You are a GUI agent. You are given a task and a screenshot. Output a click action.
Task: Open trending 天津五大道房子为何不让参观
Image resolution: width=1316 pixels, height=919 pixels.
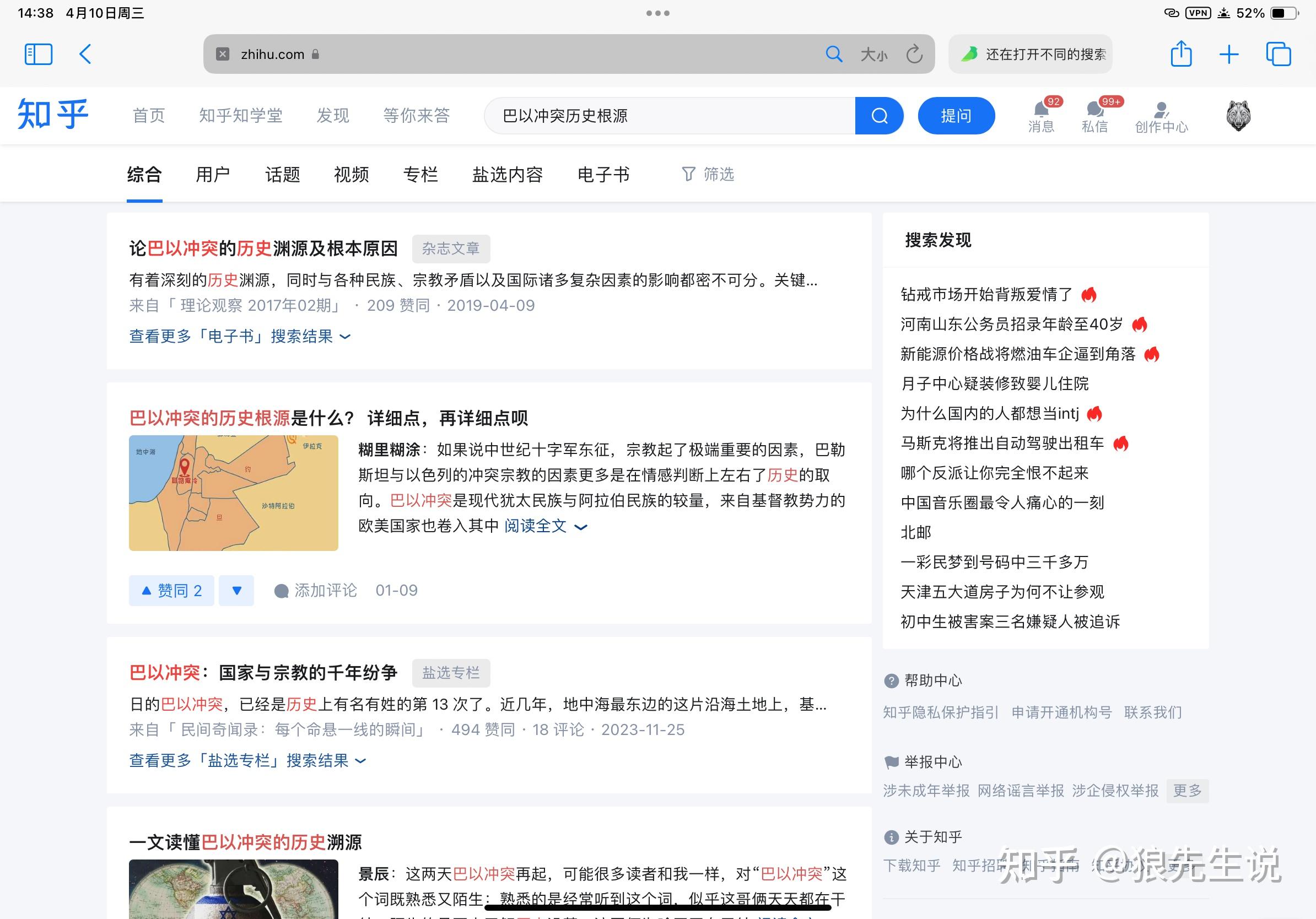1002,592
